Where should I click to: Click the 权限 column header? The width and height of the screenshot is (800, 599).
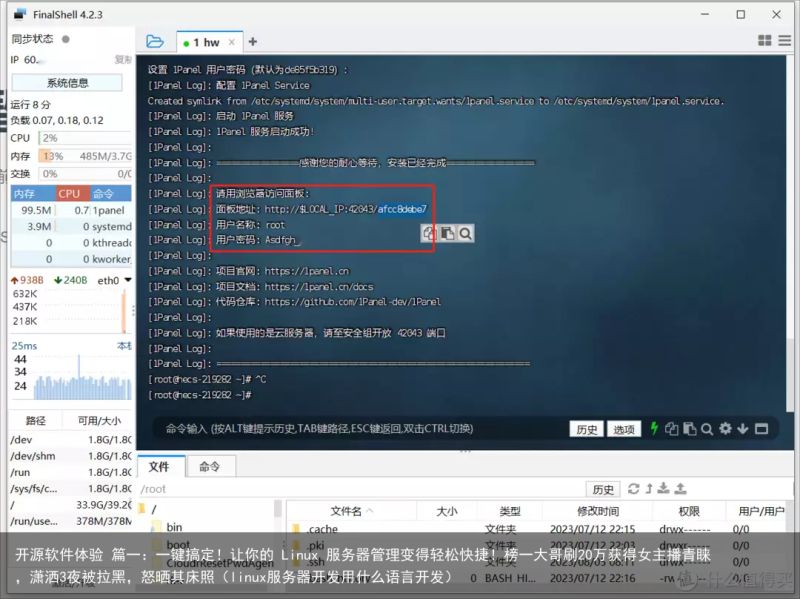point(689,511)
